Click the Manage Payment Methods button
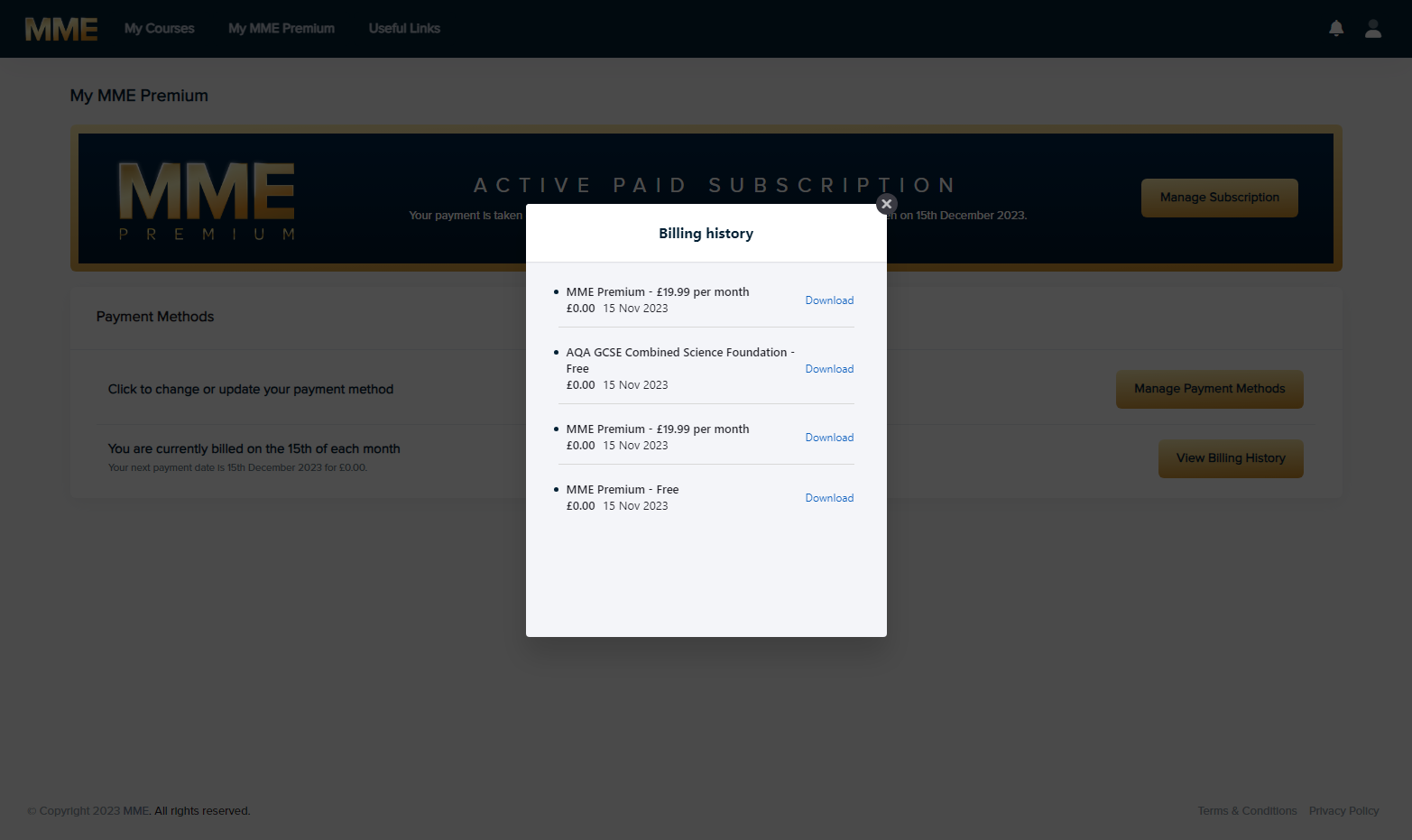This screenshot has height=840, width=1412. click(1209, 389)
